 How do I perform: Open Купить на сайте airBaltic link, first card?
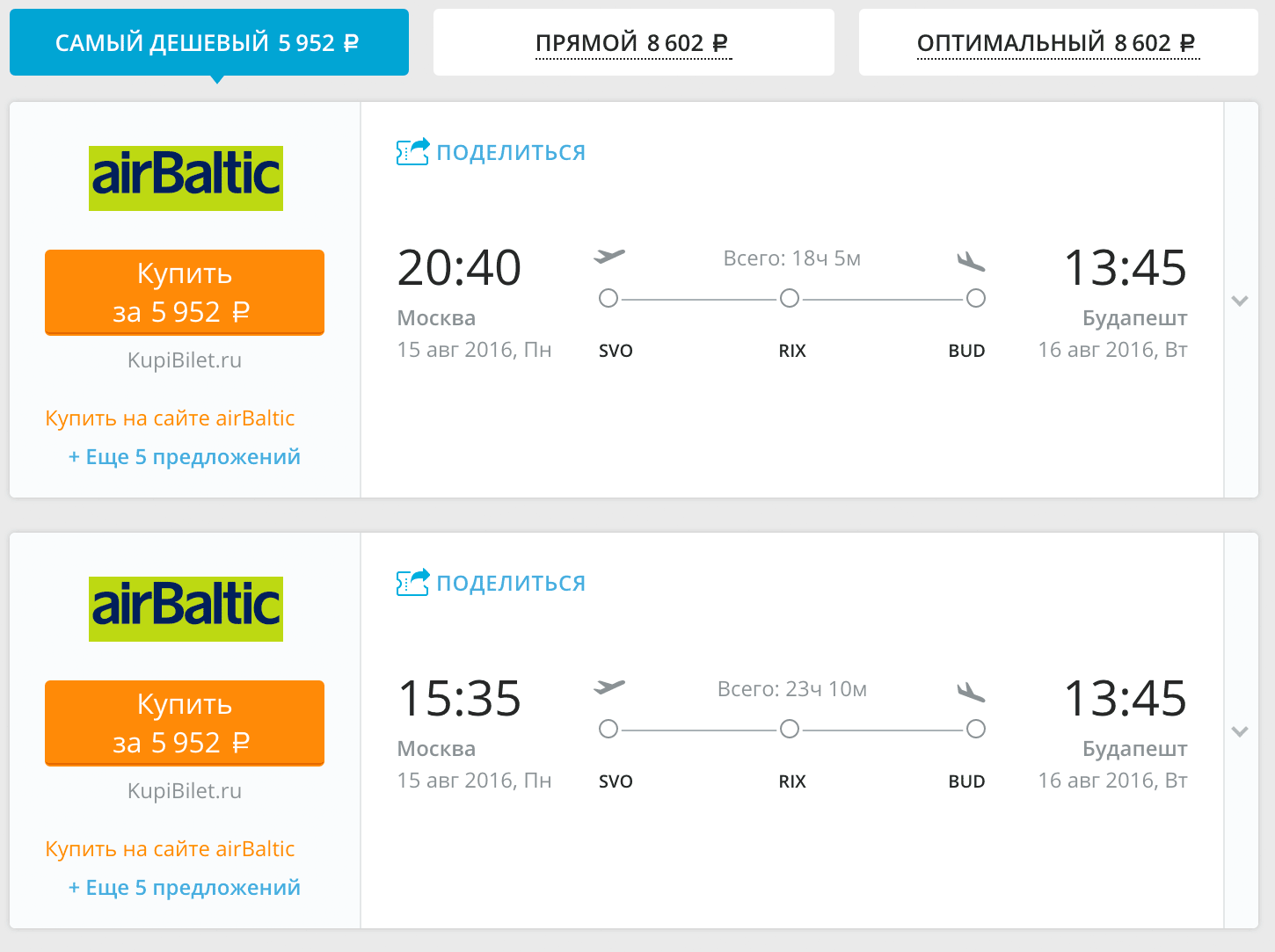pos(170,418)
